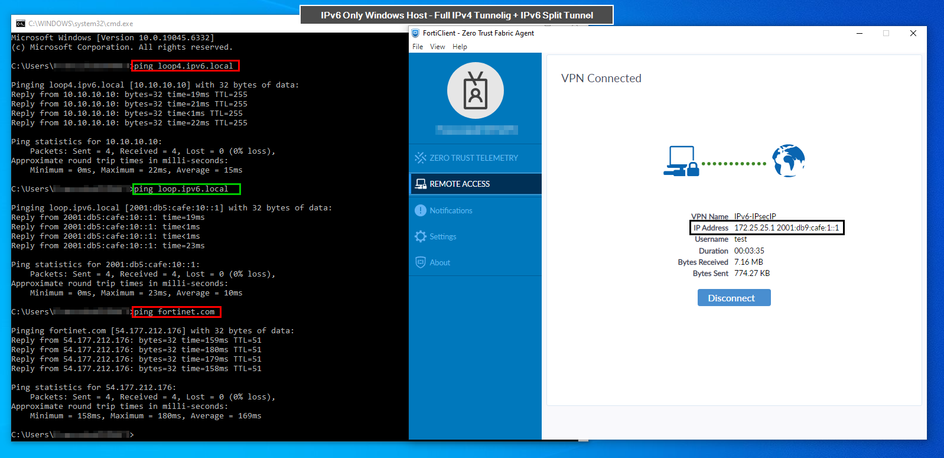
Task: Click the Disconnect button
Action: 734,297
